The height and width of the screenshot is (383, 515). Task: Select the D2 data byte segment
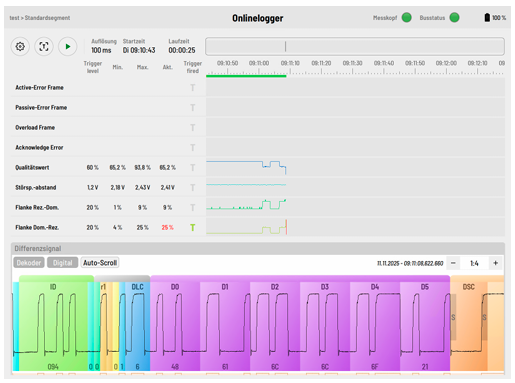tap(275, 326)
